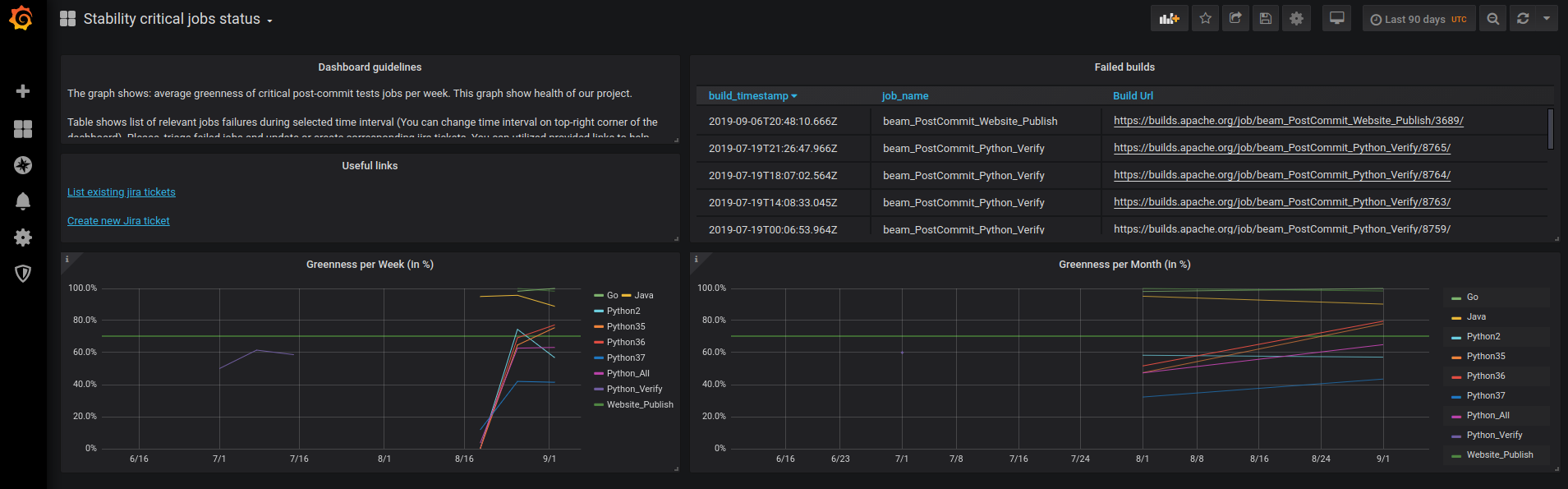The image size is (1568, 489).
Task: Open the Useful links panel title menu
Action: (370, 166)
